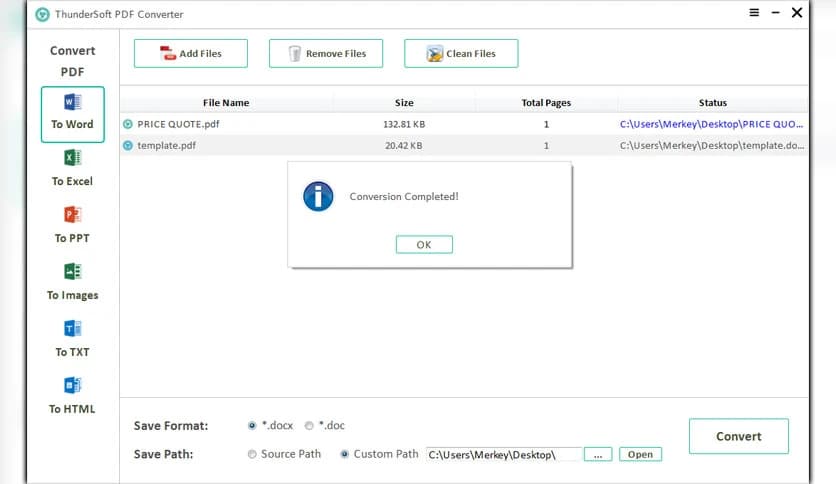Open the To Images conversion mode

(x=73, y=282)
